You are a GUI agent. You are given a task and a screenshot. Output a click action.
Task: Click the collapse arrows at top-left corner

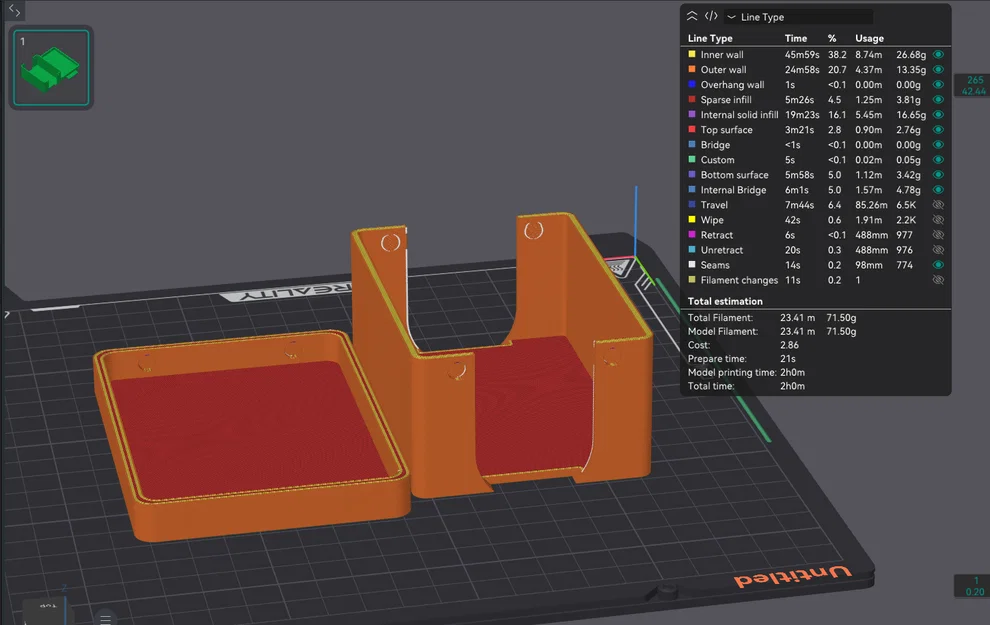point(14,10)
